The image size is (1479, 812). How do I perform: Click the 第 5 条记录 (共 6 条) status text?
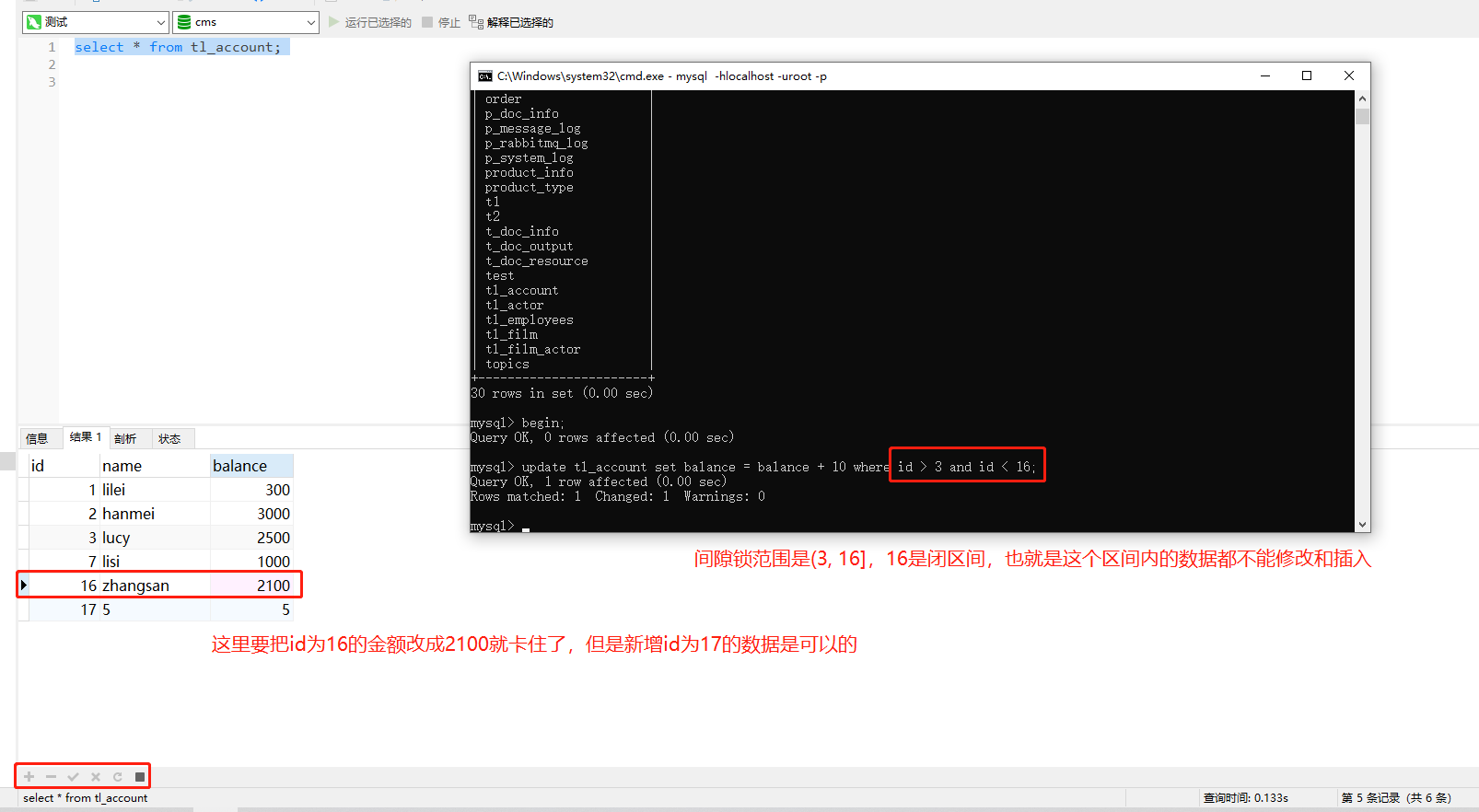pos(1396,798)
